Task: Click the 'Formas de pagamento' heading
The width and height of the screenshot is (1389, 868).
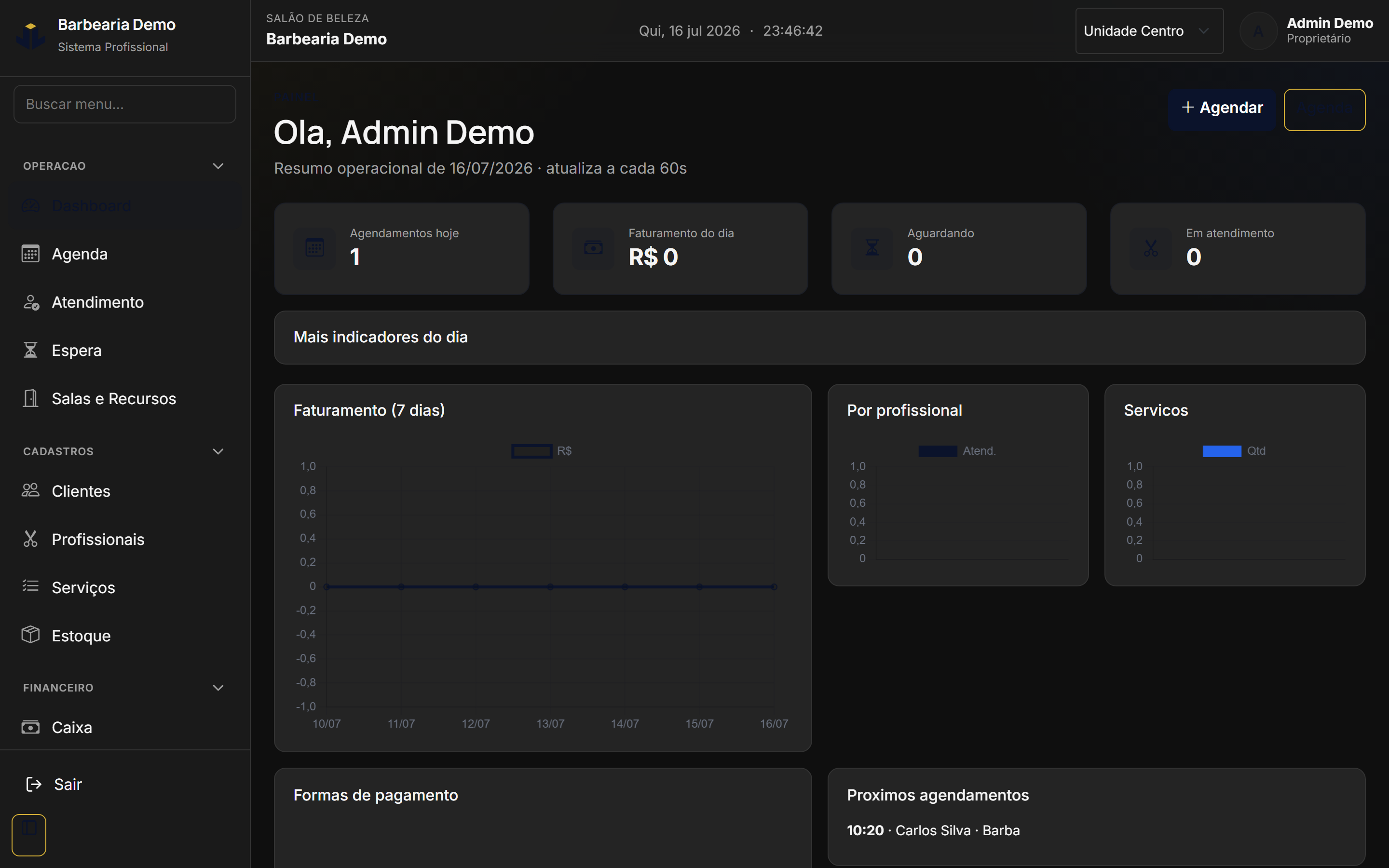Action: tap(375, 795)
